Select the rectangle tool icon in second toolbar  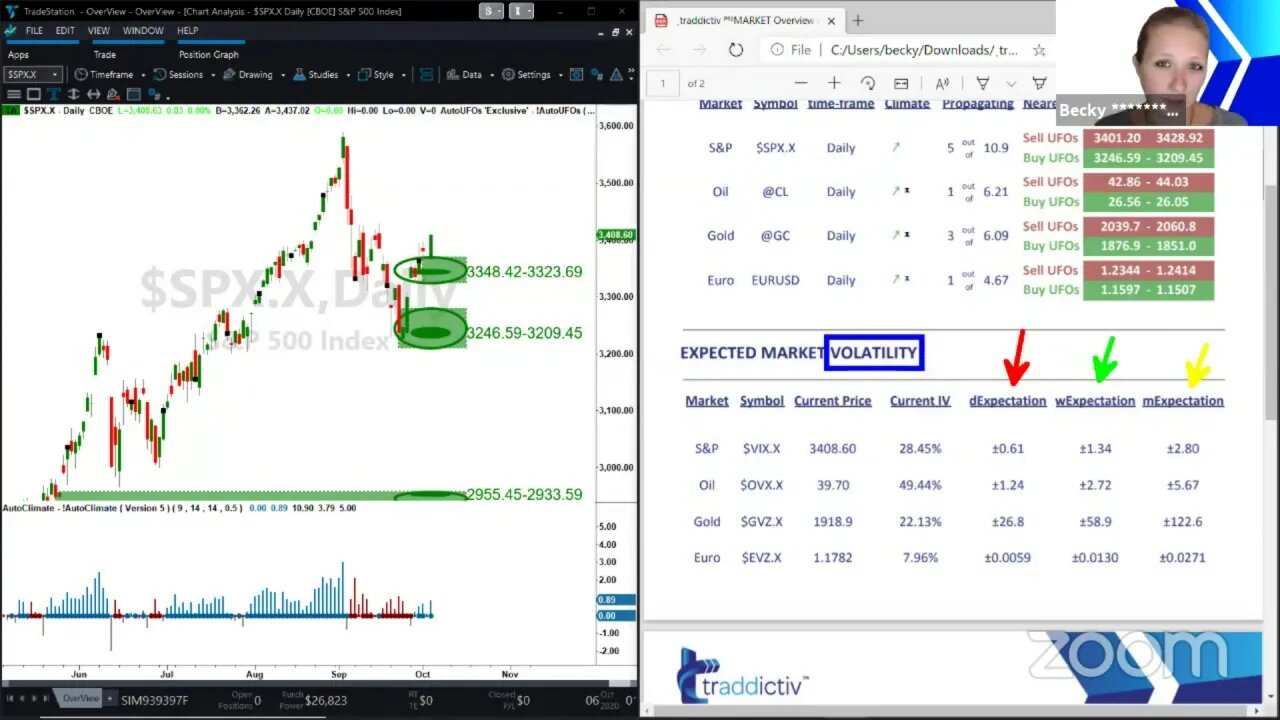point(33,95)
